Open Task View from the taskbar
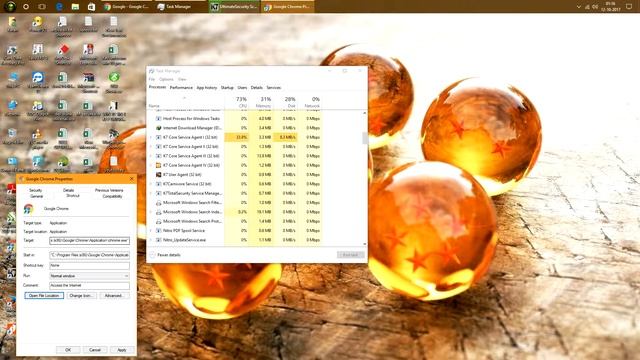Viewport: 640px width, 360px height. tap(42, 7)
